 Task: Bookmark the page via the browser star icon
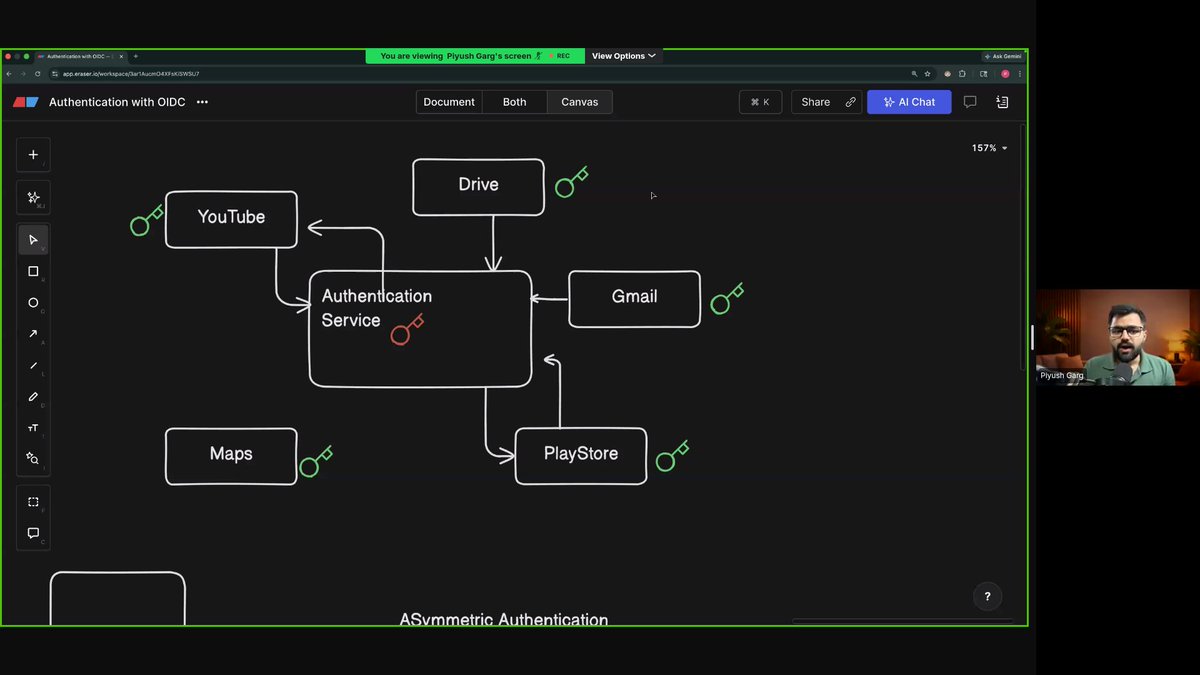[927, 73]
